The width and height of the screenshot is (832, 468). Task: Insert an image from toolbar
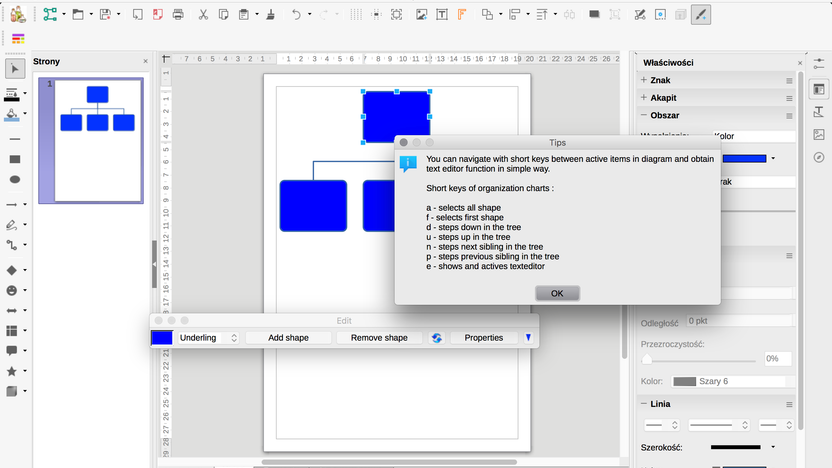point(421,14)
